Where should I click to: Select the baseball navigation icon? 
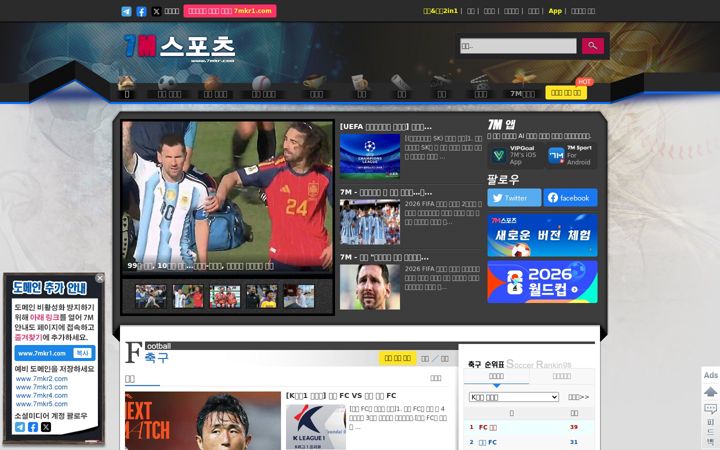261,83
